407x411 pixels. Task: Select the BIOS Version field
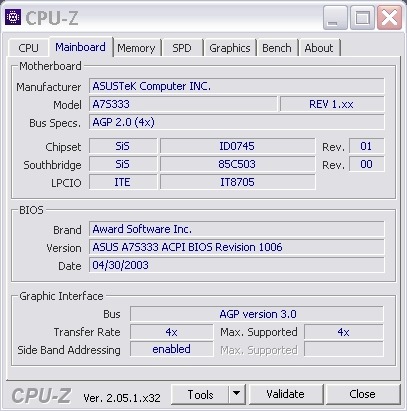click(x=237, y=247)
